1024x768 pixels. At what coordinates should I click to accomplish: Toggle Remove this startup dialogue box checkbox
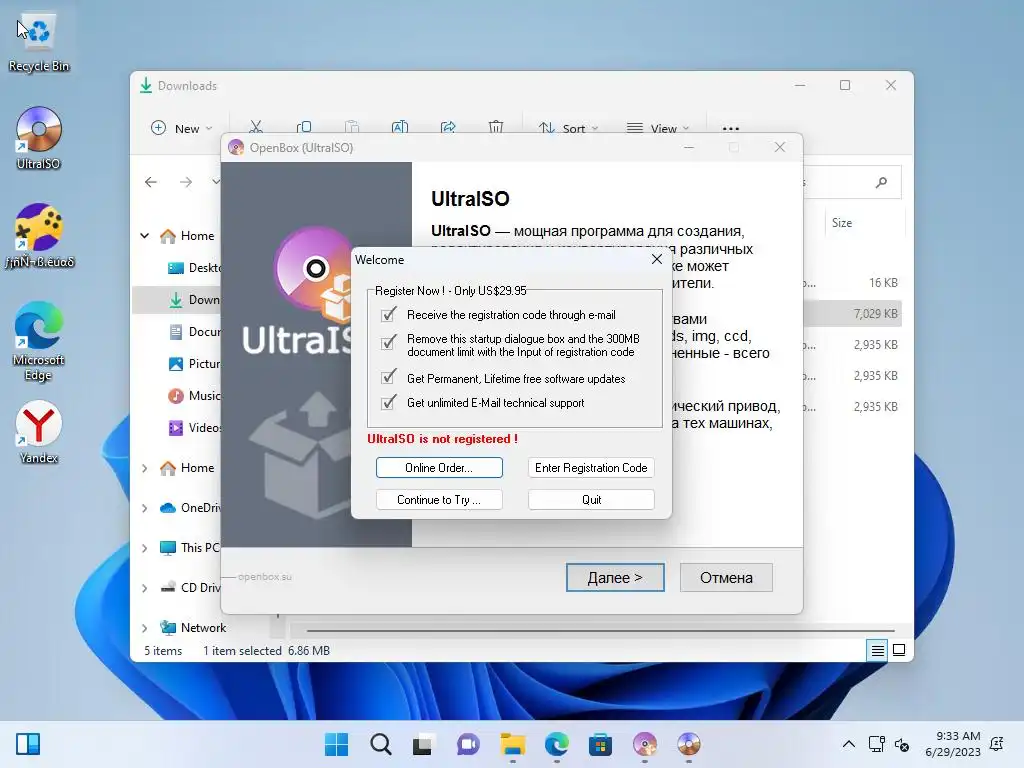coord(389,342)
